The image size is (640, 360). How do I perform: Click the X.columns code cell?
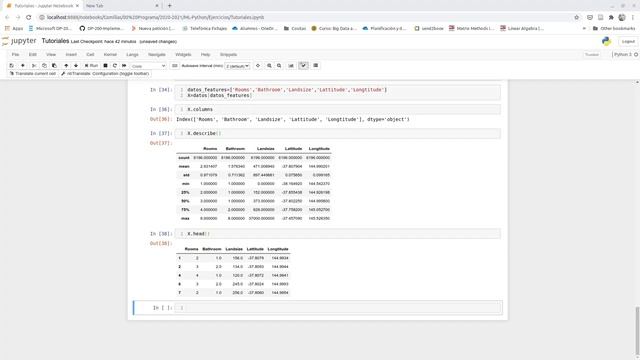click(338, 109)
